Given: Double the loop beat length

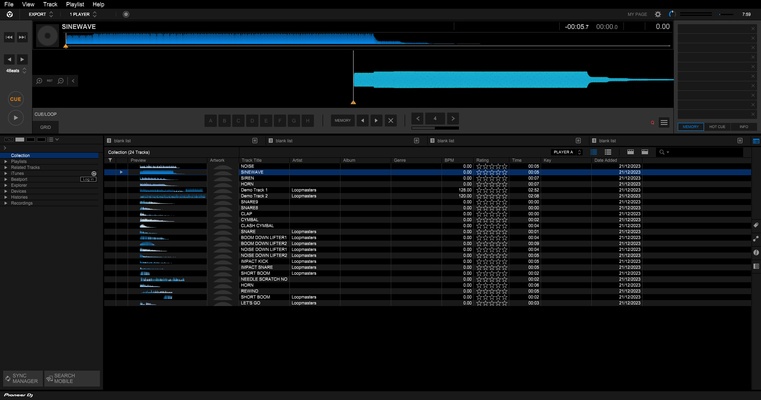Looking at the screenshot, I should pos(452,118).
